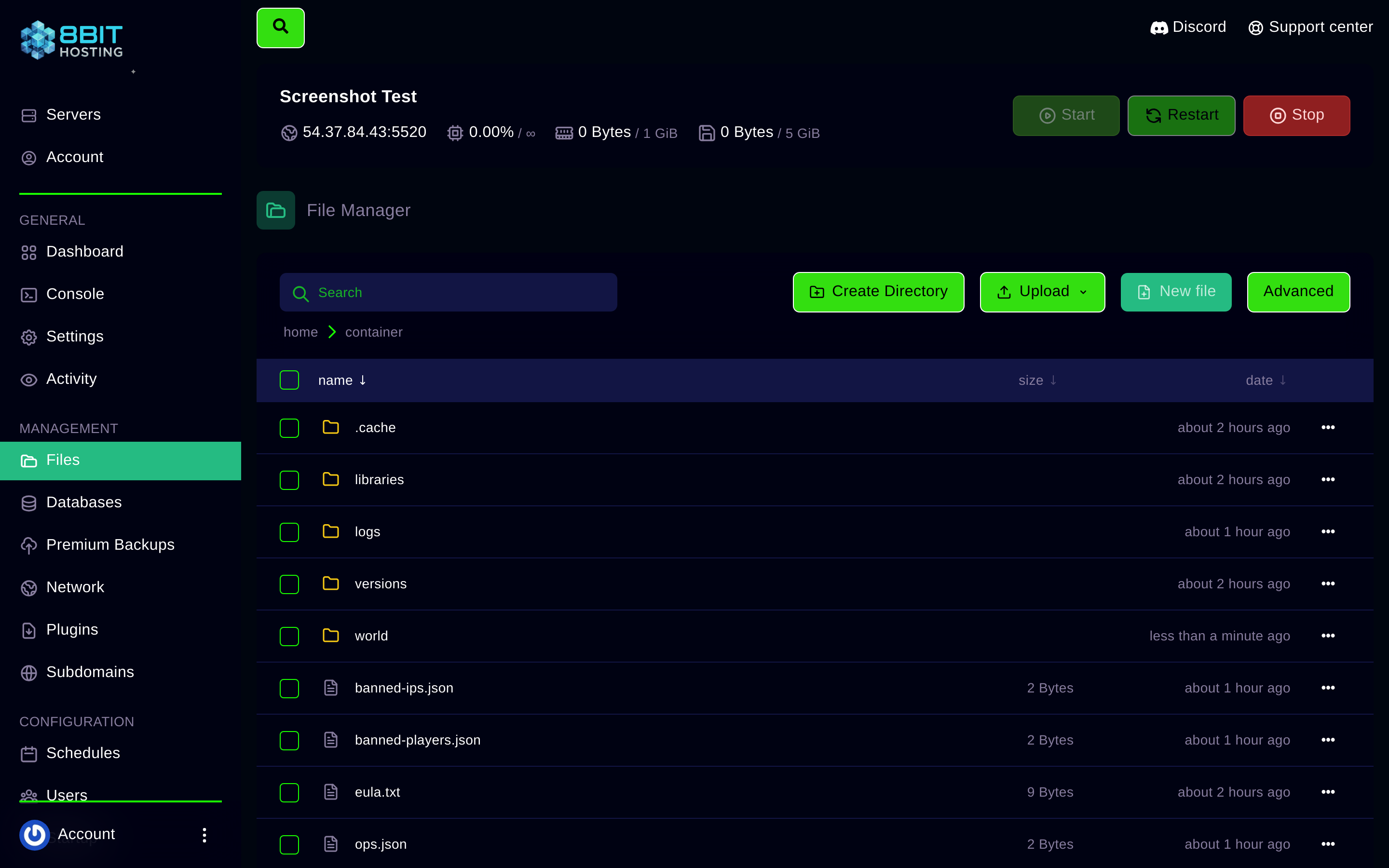Select Files in Management section
This screenshot has width=1389, height=868.
click(x=121, y=461)
